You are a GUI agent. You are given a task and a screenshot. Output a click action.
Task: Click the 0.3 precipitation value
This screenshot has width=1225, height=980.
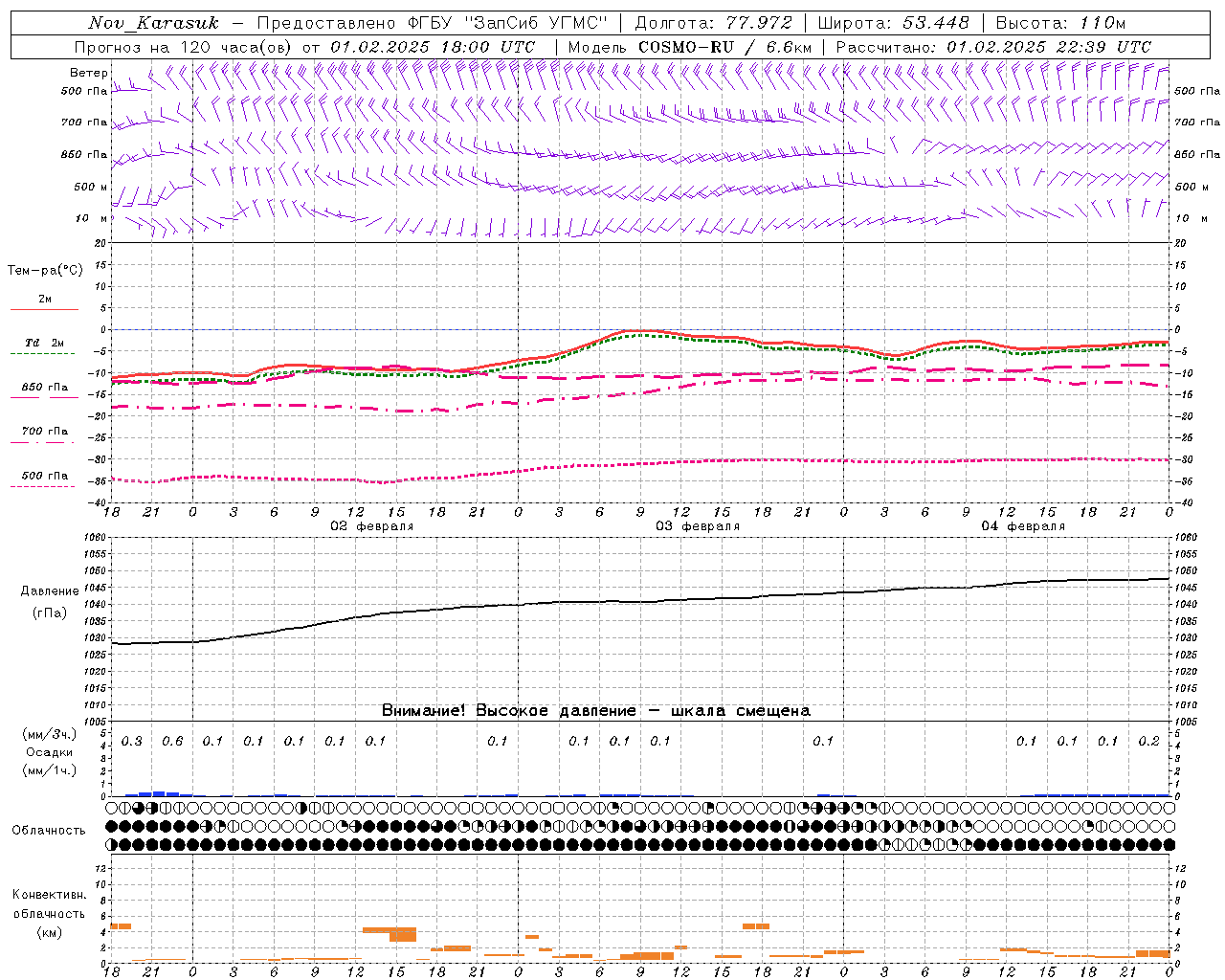pyautogui.click(x=131, y=741)
